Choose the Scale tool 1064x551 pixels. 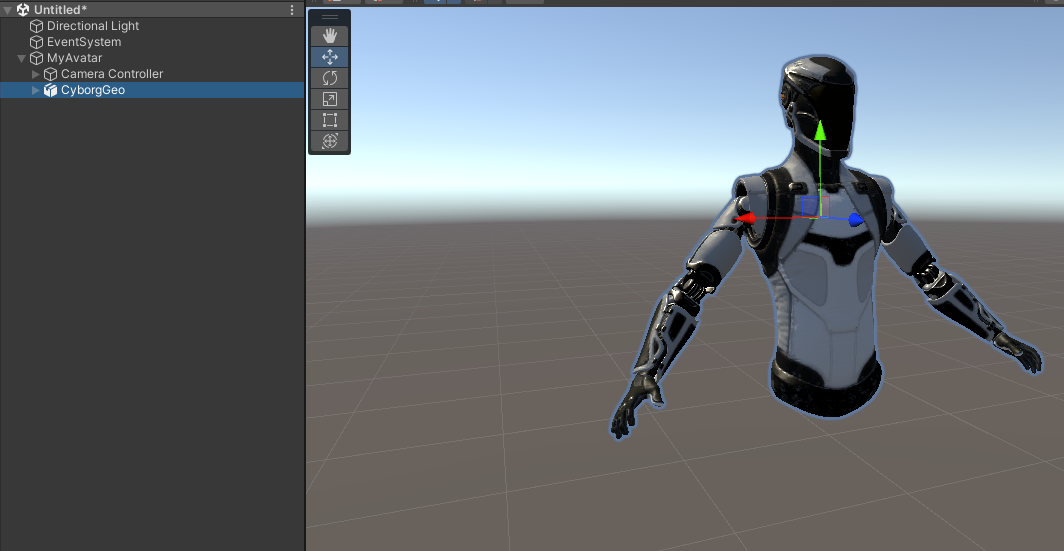[330, 99]
